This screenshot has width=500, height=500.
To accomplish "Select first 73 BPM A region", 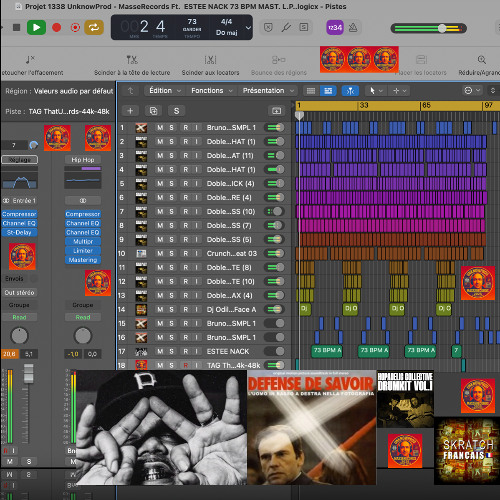I will (x=327, y=351).
